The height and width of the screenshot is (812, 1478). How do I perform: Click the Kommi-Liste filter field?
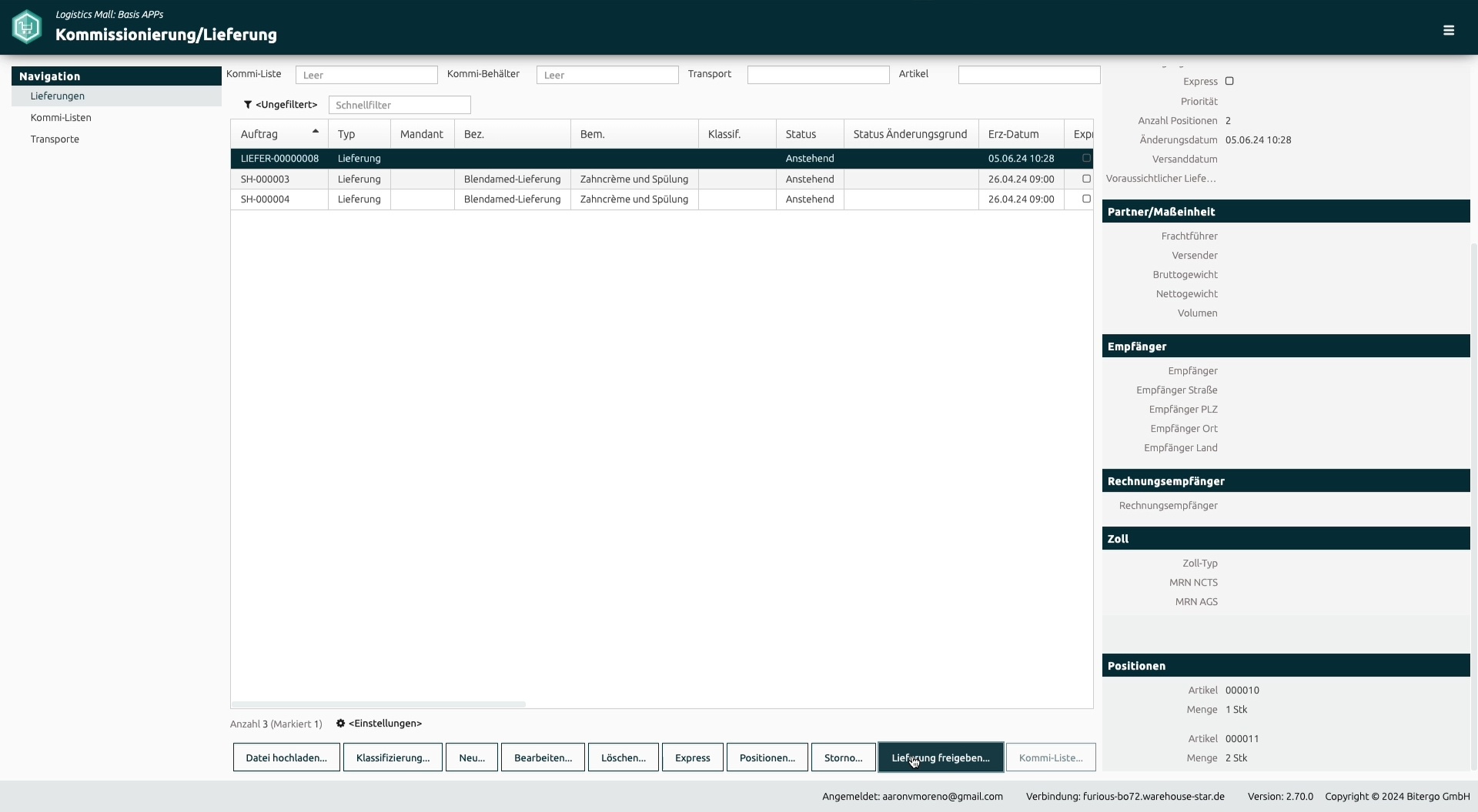coord(366,75)
